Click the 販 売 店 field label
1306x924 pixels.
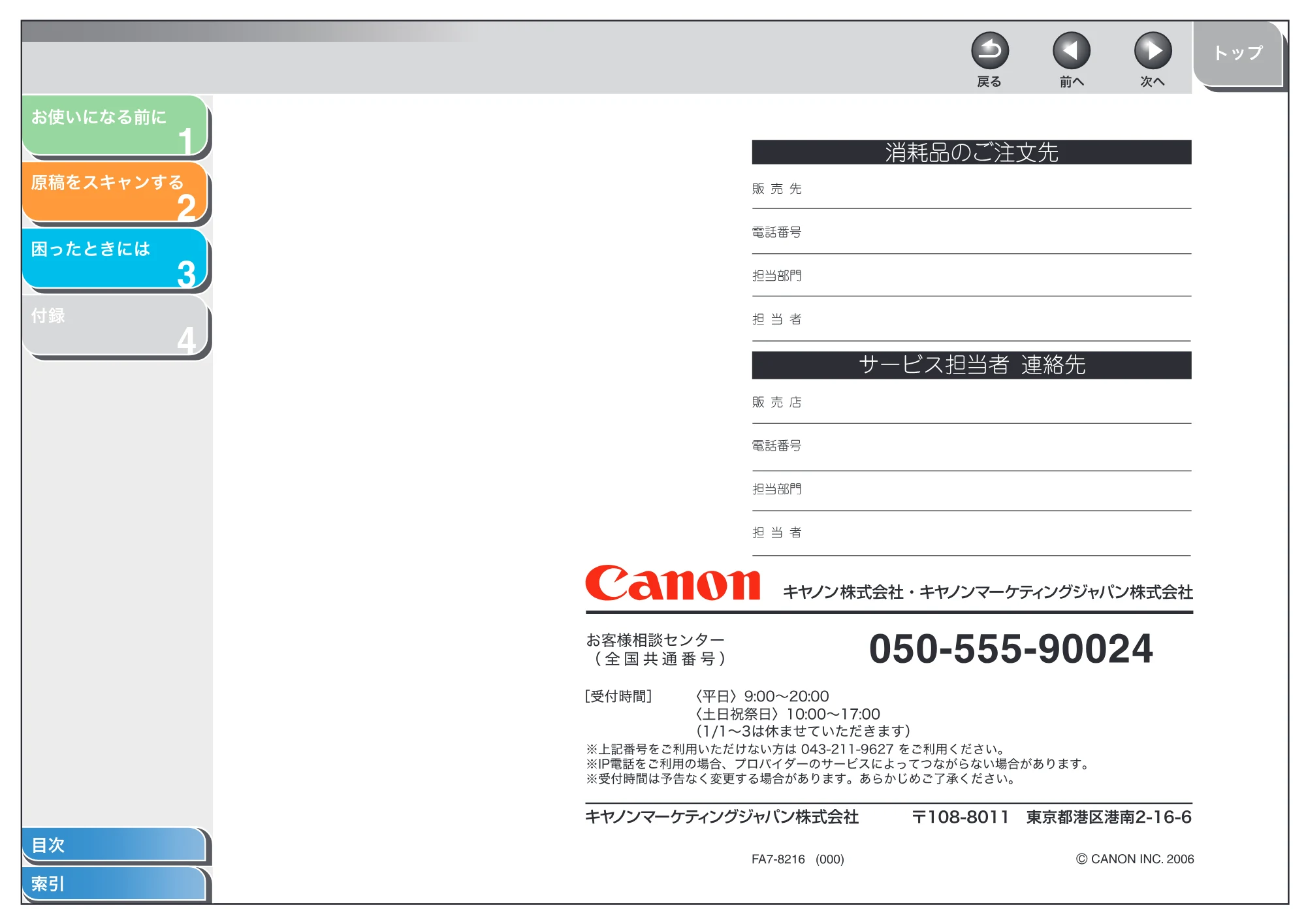[x=776, y=402]
